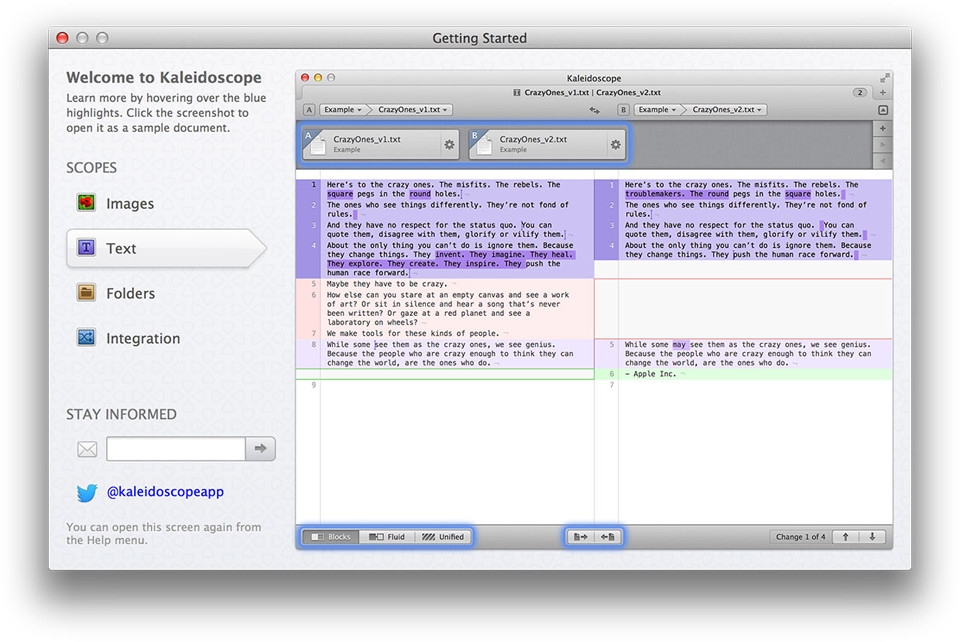960x642 pixels.
Task: Open the A side Example path dropdown
Action: click(343, 110)
